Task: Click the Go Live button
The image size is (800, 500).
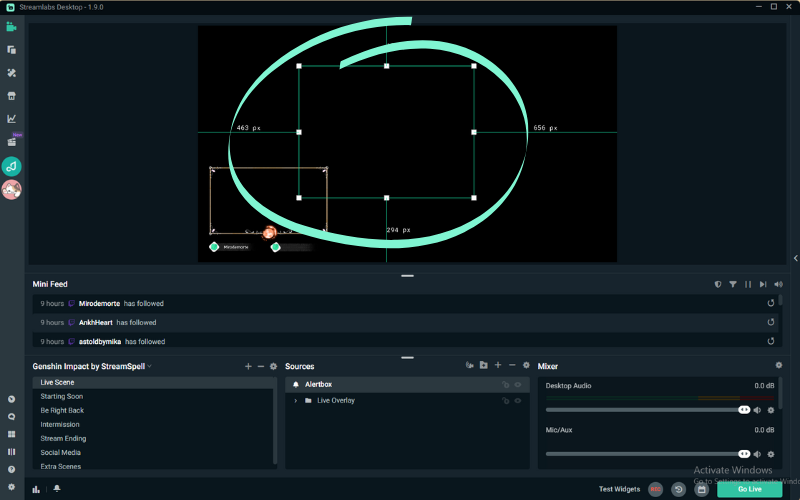Action: pyautogui.click(x=749, y=489)
